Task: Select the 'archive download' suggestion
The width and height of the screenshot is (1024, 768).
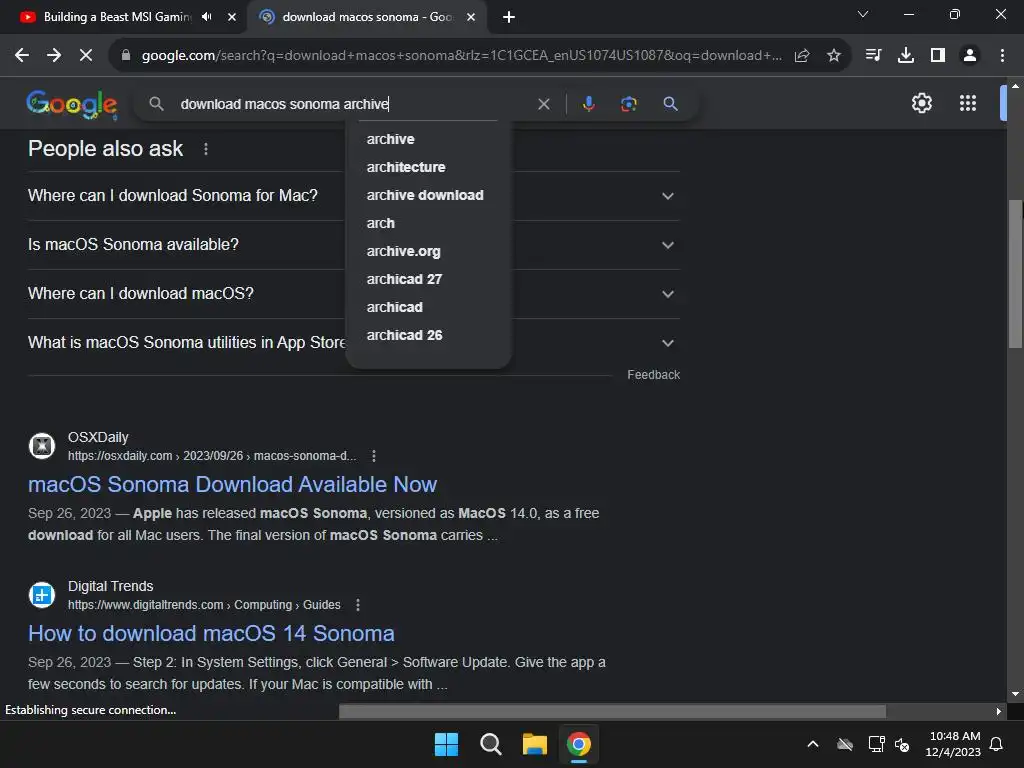Action: (x=428, y=195)
